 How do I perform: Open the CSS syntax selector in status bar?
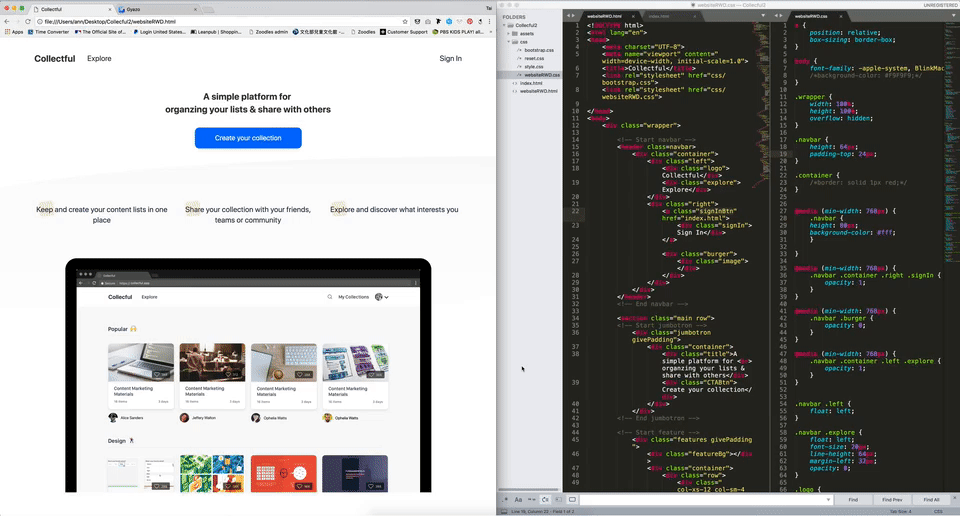(x=938, y=511)
